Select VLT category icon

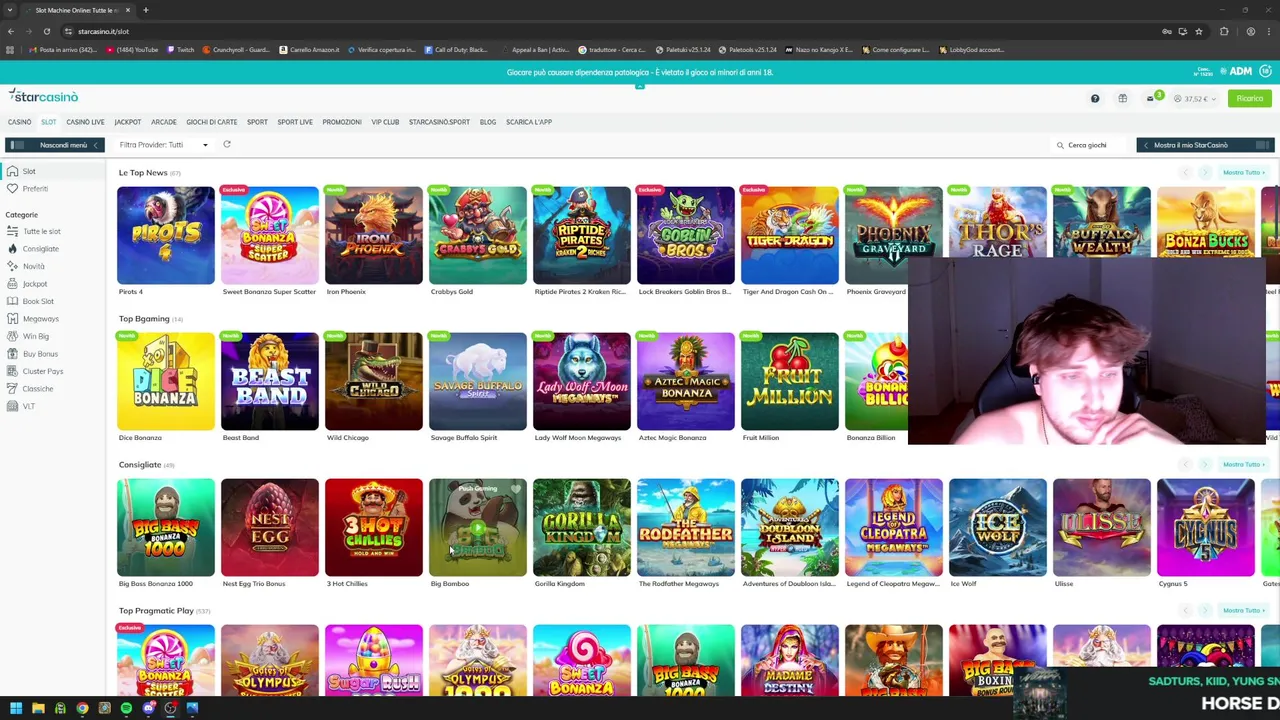12,406
